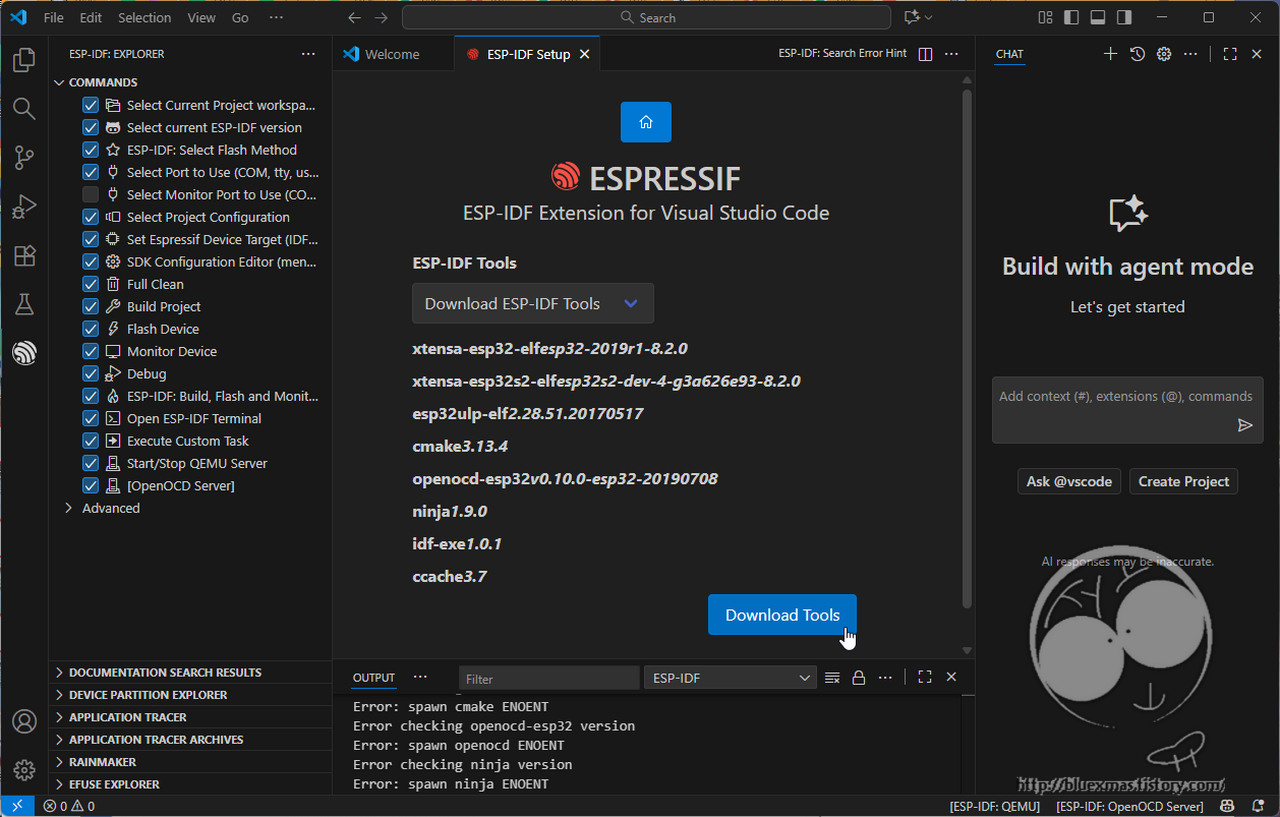Uncheck Full Clean command
This screenshot has width=1280, height=817.
(x=91, y=284)
